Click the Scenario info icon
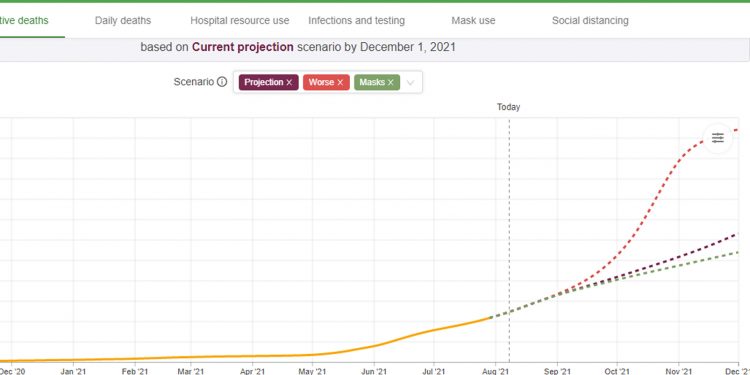 pos(222,82)
